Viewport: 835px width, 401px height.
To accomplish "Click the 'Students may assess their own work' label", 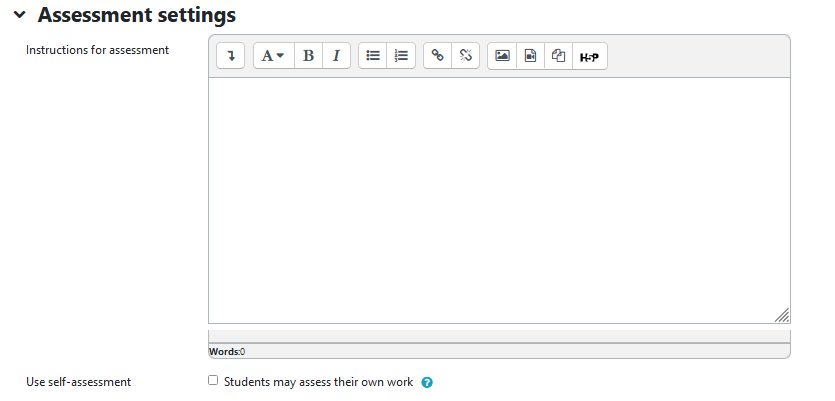I will point(318,382).
